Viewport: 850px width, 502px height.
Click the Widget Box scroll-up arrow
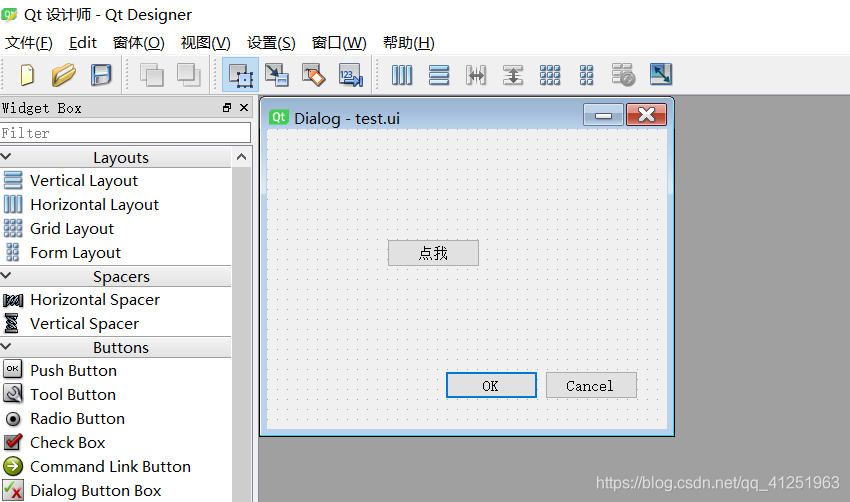click(242, 157)
